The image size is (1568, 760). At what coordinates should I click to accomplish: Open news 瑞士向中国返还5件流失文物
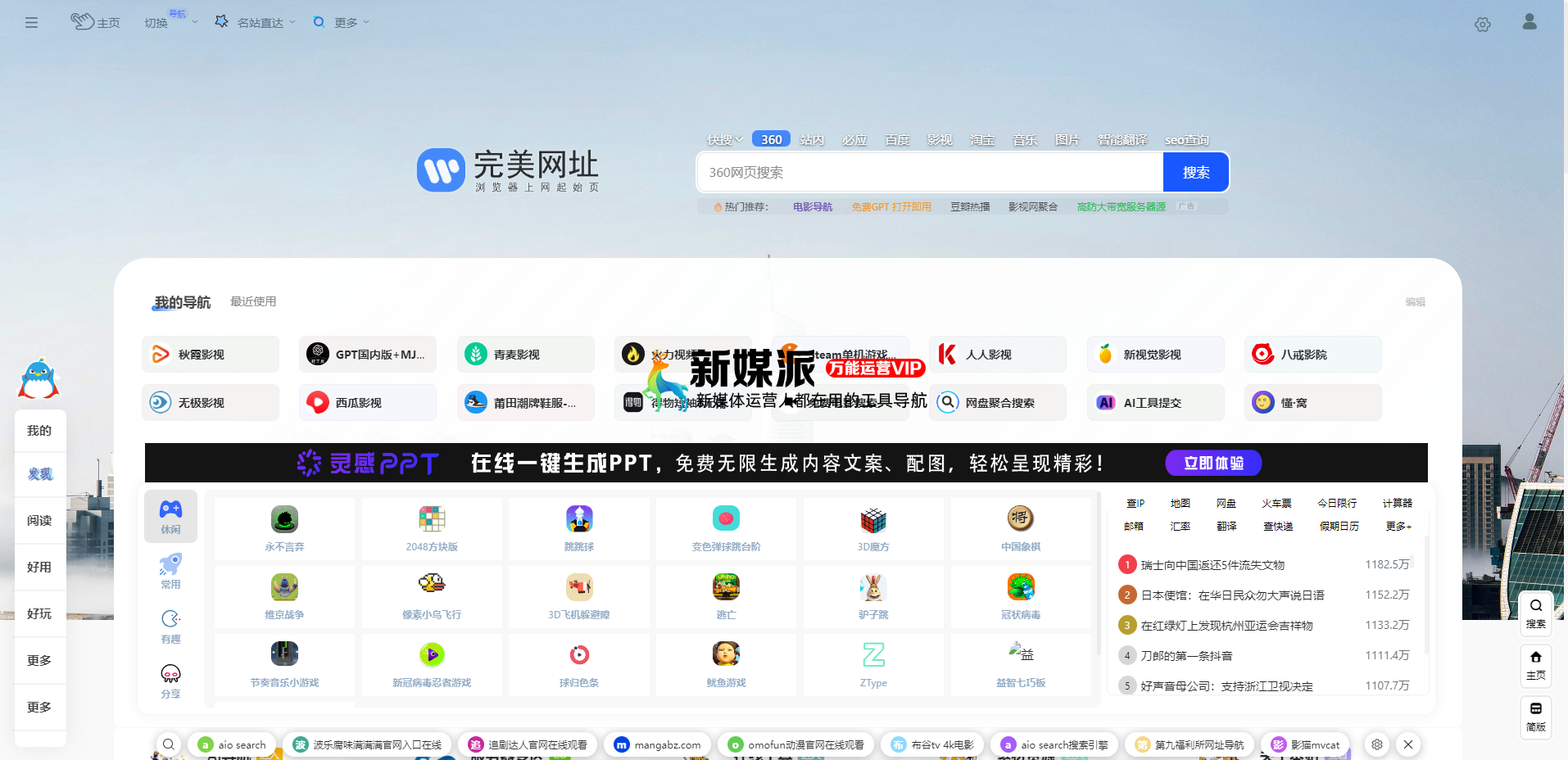tap(1212, 565)
